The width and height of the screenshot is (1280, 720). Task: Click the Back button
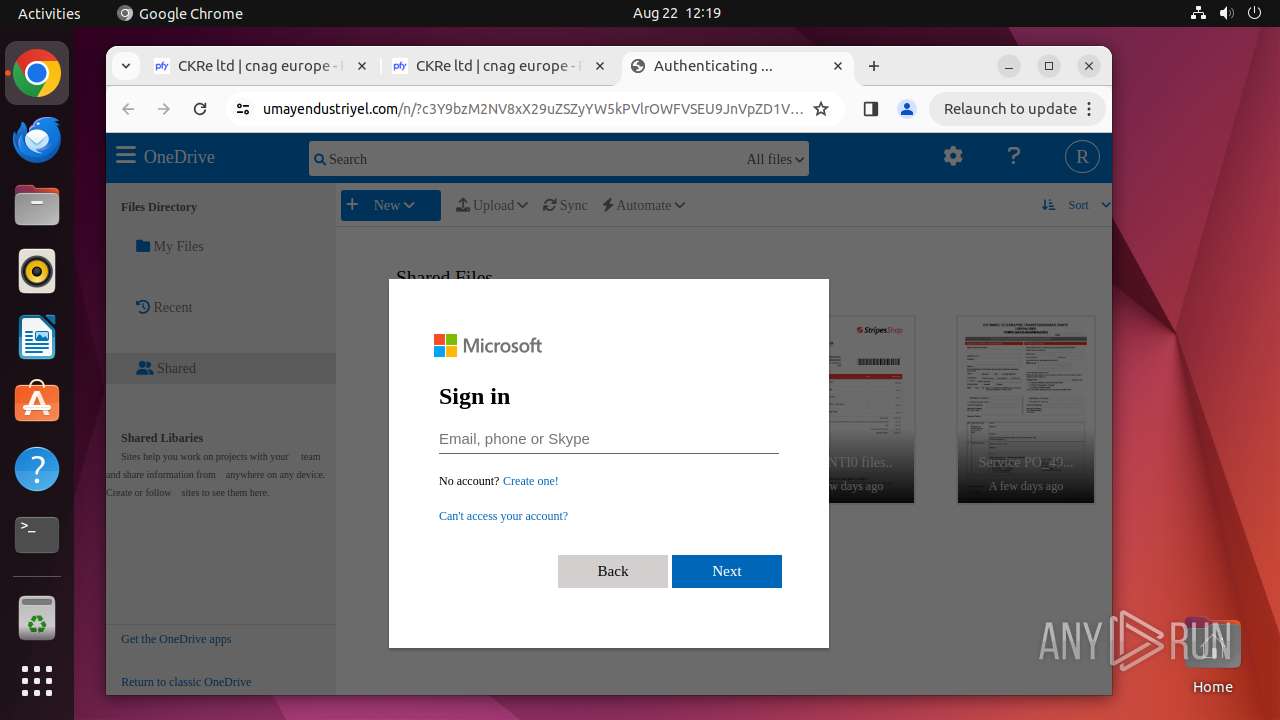click(x=613, y=571)
